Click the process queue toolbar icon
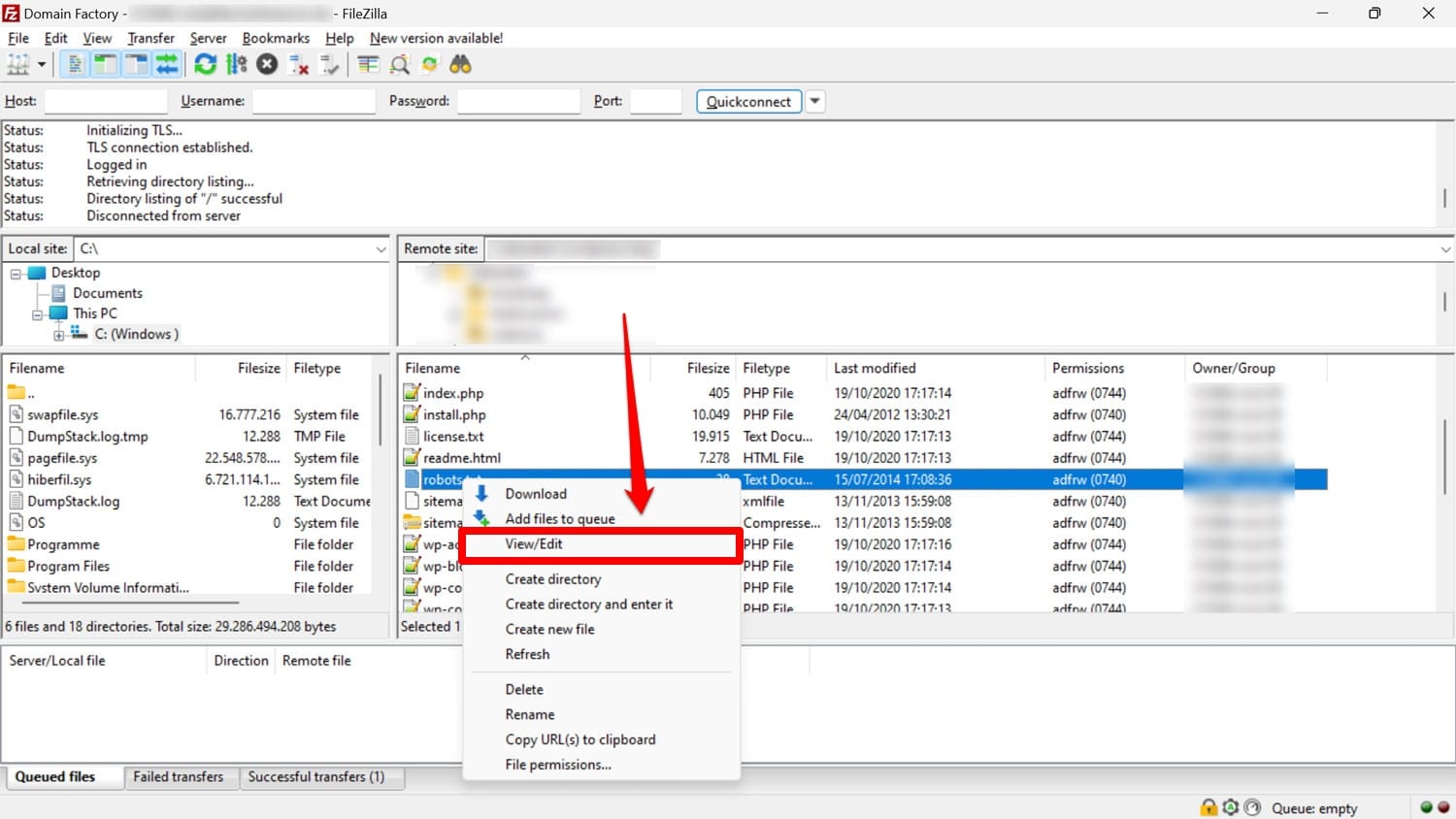Image resolution: width=1456 pixels, height=819 pixels. tap(236, 65)
